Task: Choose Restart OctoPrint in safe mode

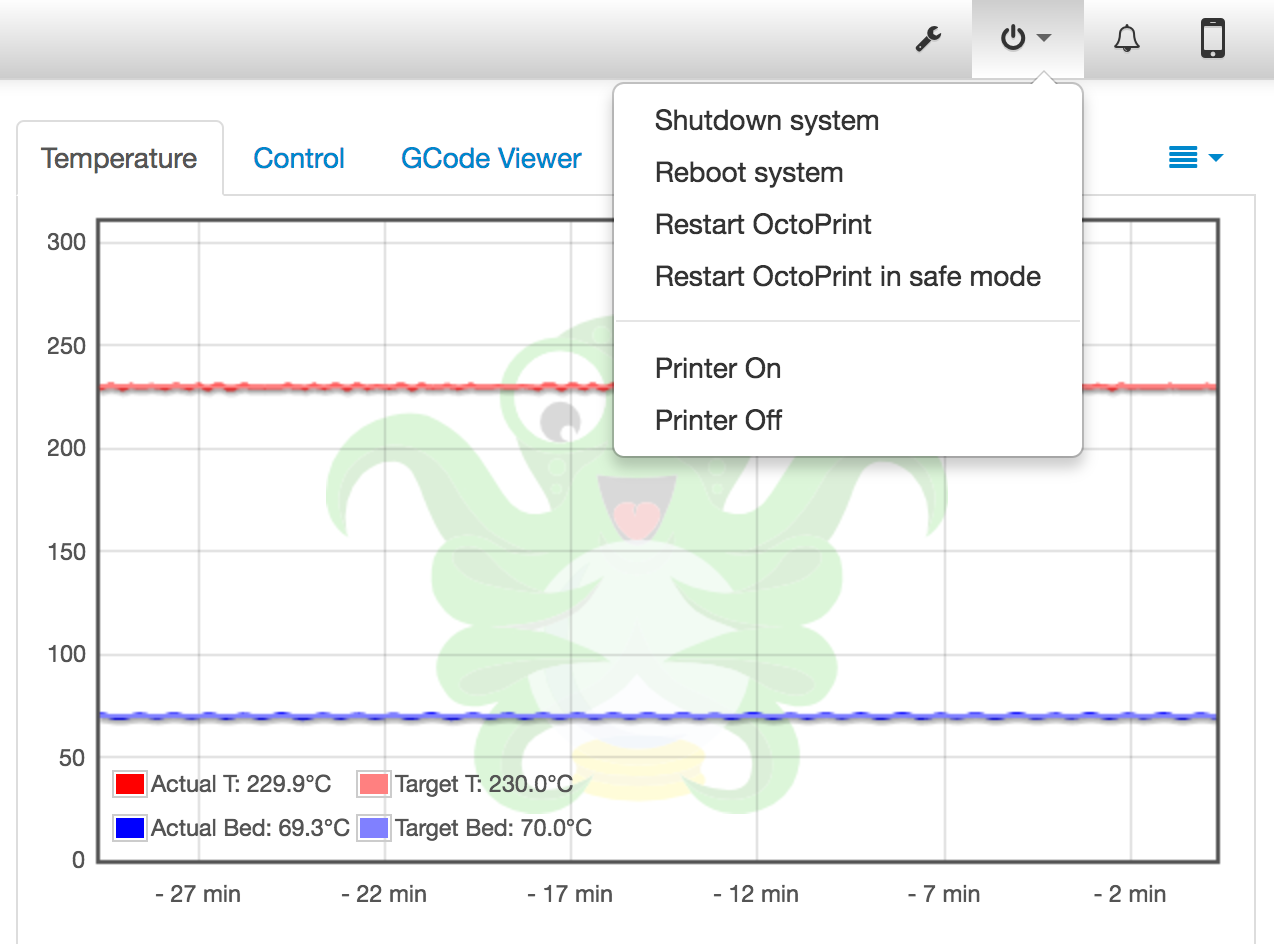Action: click(848, 277)
